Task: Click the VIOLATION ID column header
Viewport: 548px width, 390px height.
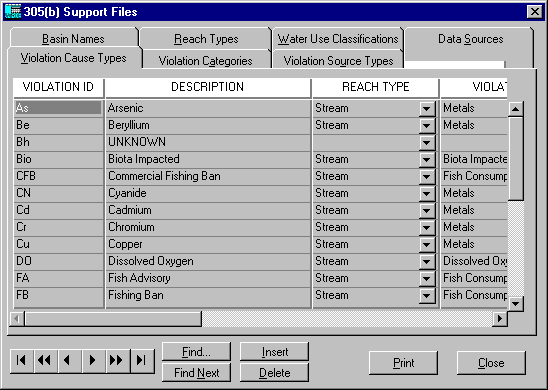Action: point(58,87)
